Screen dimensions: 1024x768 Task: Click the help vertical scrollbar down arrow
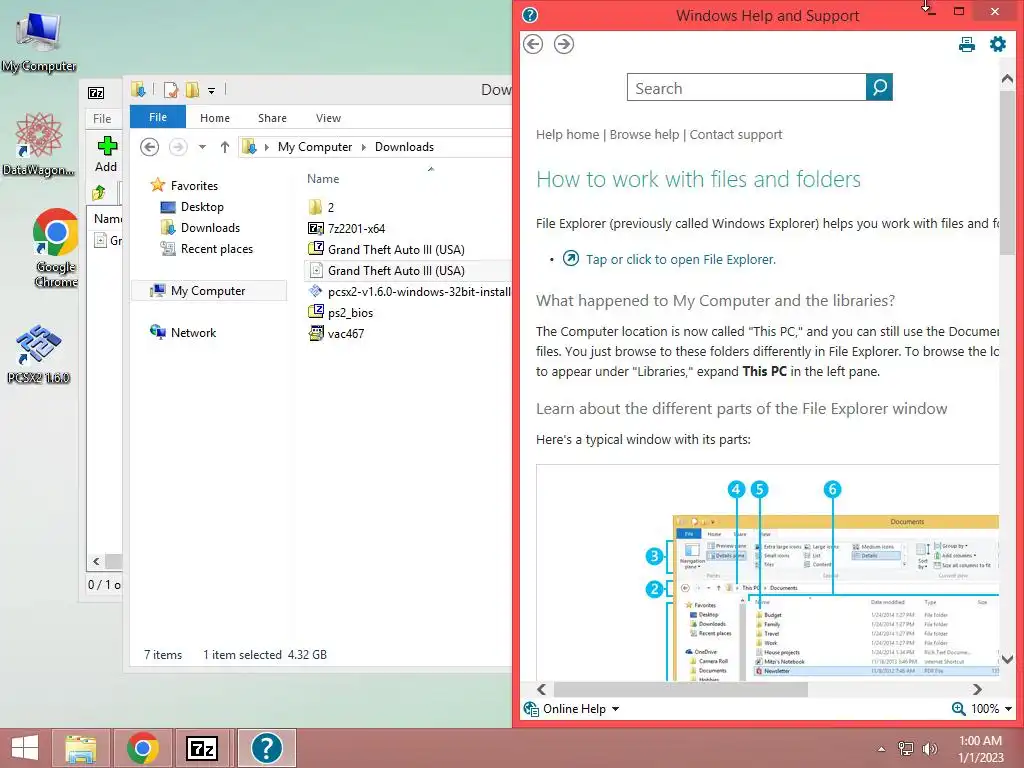(1007, 659)
